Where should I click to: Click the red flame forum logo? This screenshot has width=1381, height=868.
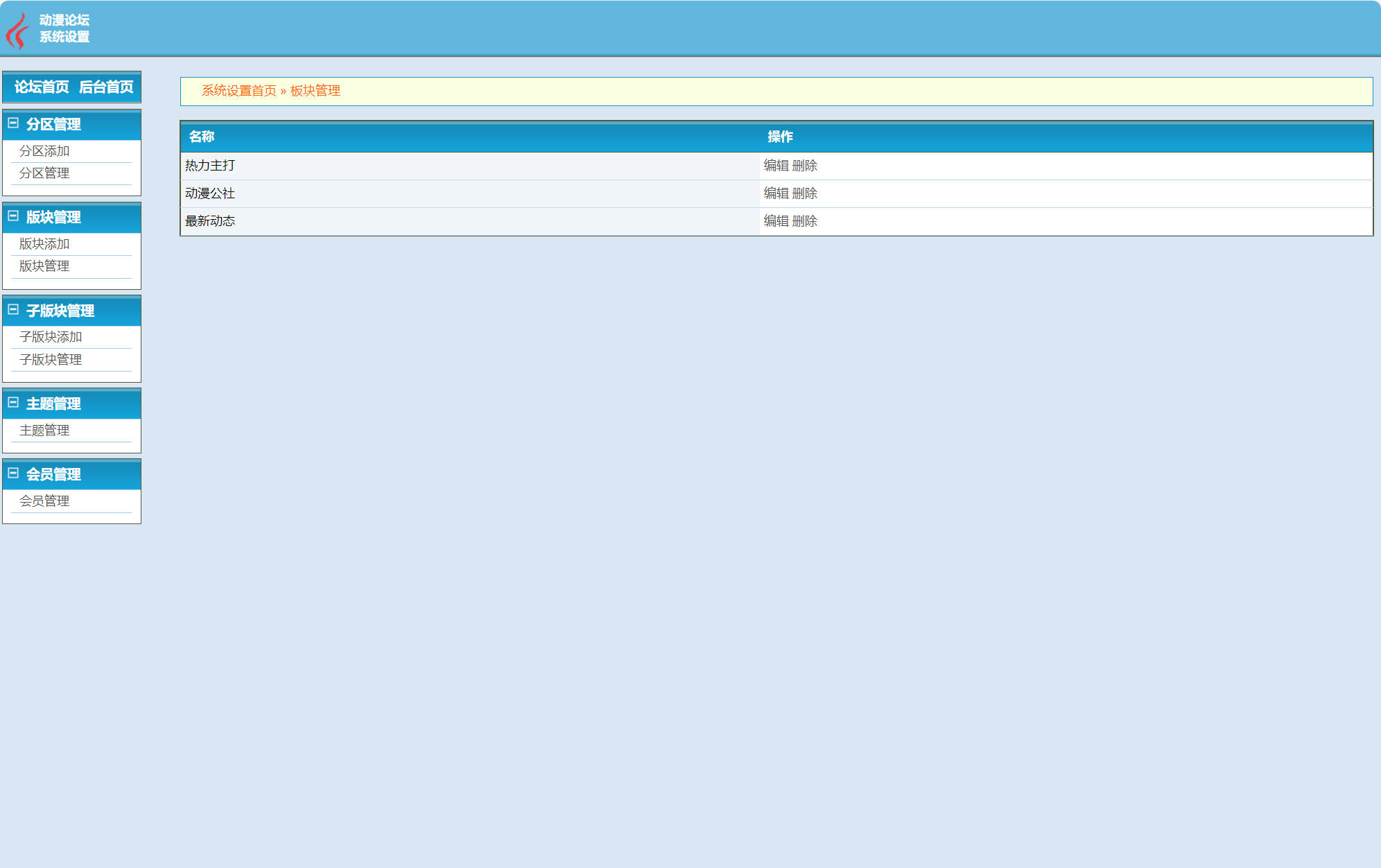click(x=17, y=31)
